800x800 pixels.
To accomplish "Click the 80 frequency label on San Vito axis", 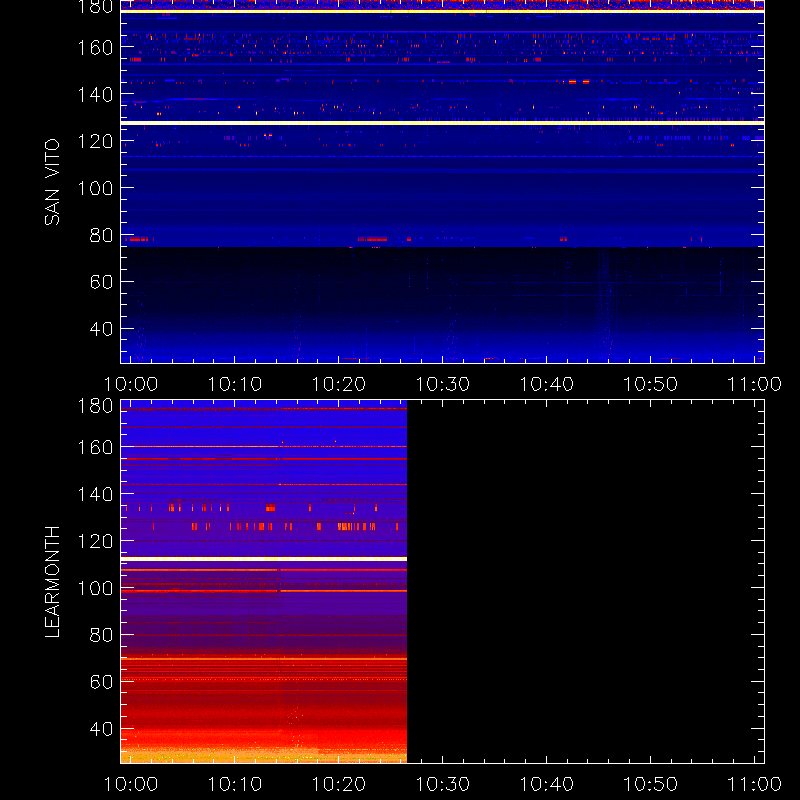I will click(x=101, y=235).
